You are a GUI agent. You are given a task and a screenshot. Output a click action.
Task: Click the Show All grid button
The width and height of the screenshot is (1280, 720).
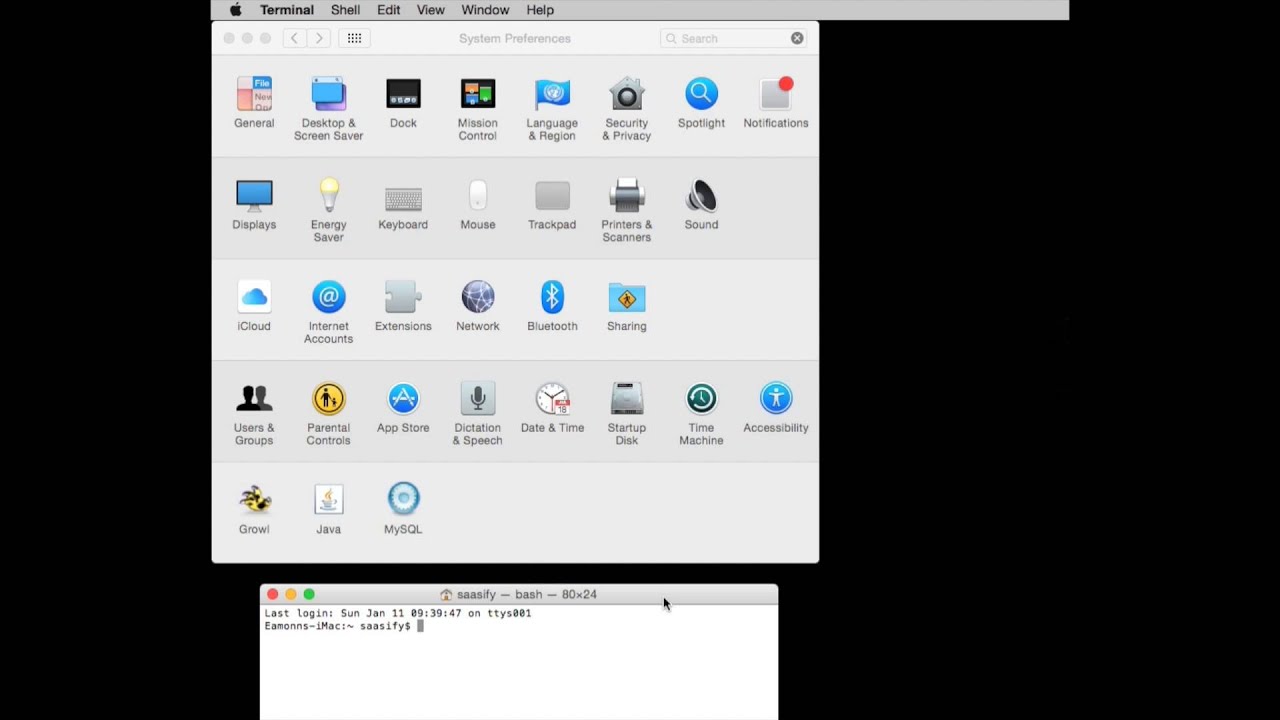355,38
